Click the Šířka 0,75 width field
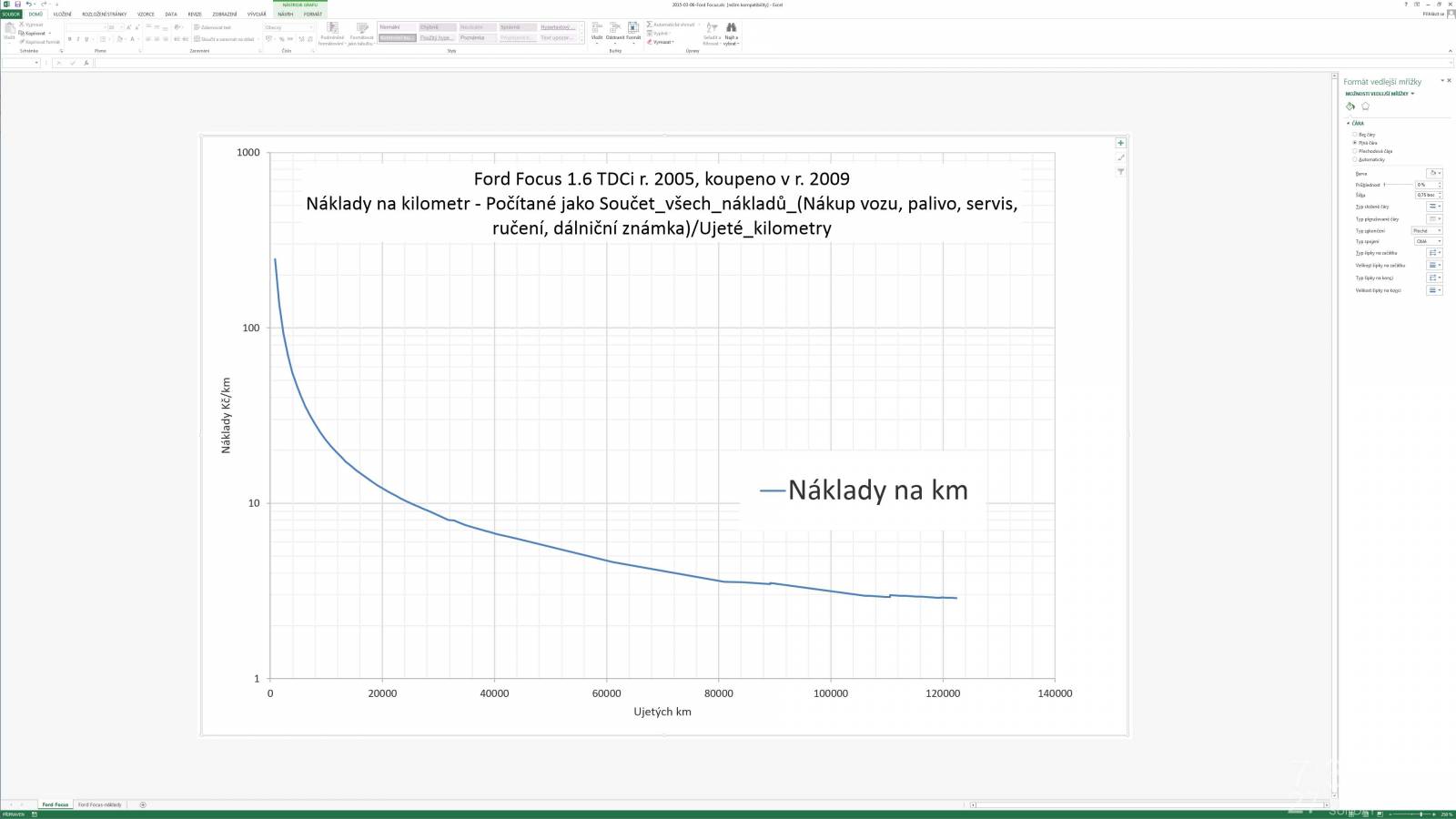The height and width of the screenshot is (819, 1456). click(x=1427, y=195)
